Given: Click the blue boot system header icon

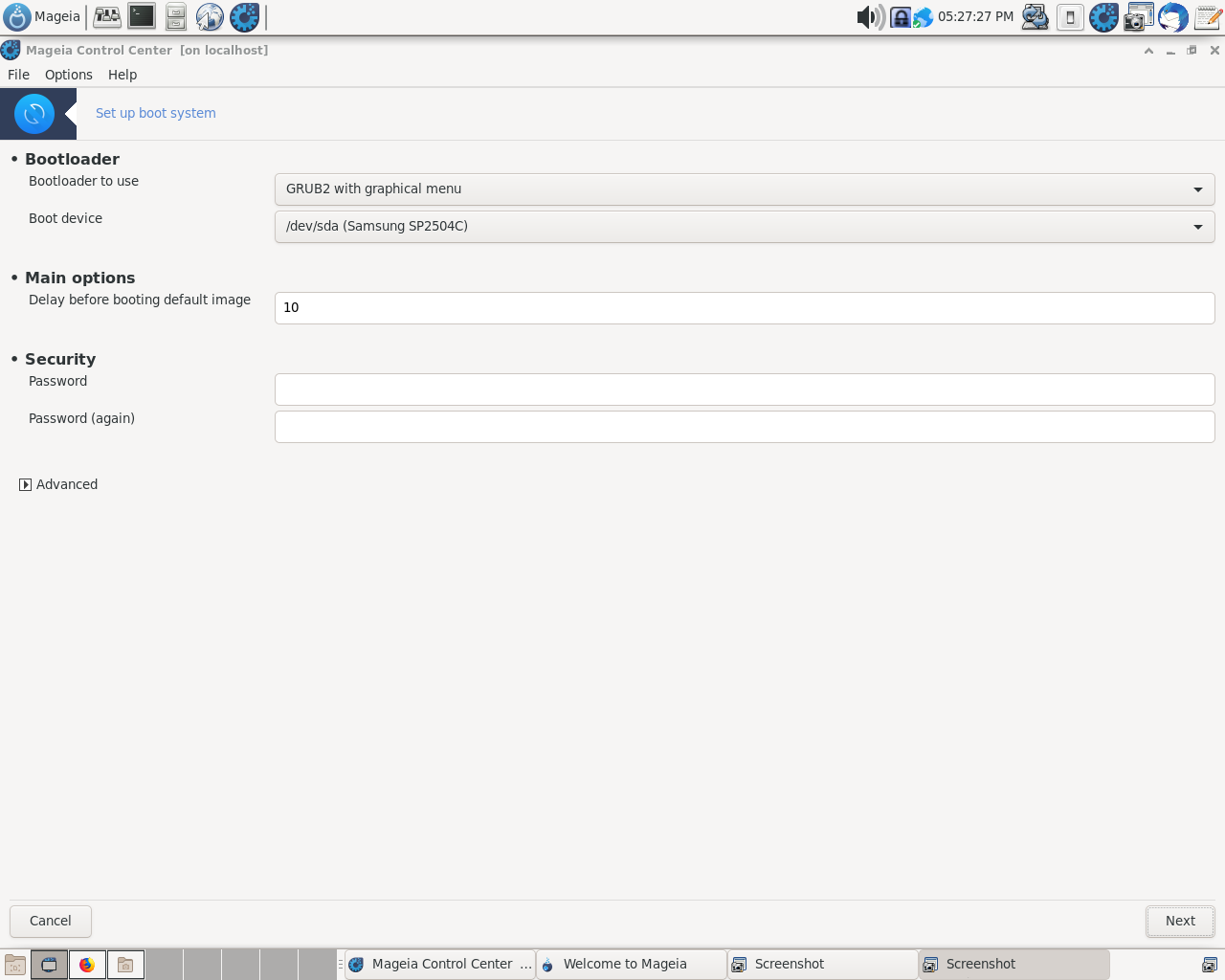Looking at the screenshot, I should 34,114.
